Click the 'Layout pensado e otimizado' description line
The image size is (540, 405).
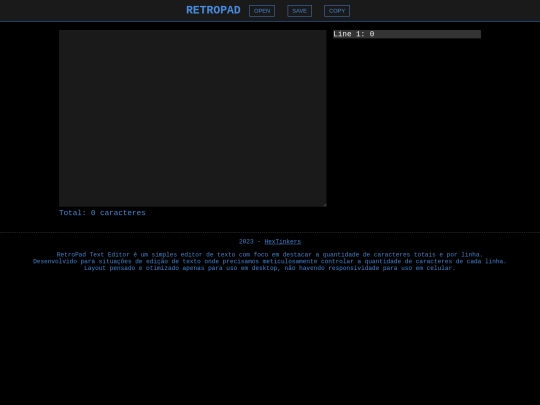pyautogui.click(x=270, y=268)
